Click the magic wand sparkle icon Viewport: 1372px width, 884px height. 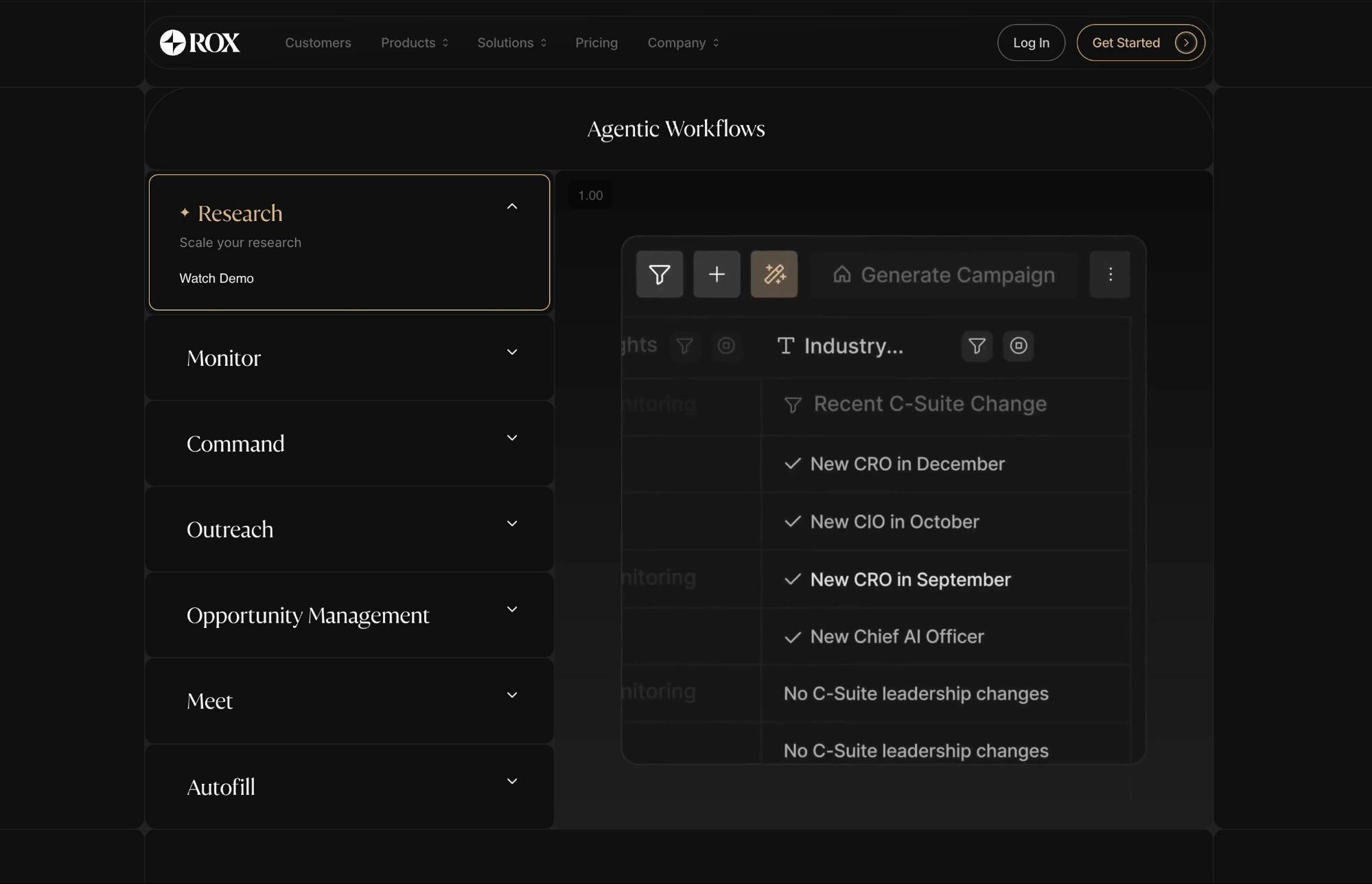774,275
